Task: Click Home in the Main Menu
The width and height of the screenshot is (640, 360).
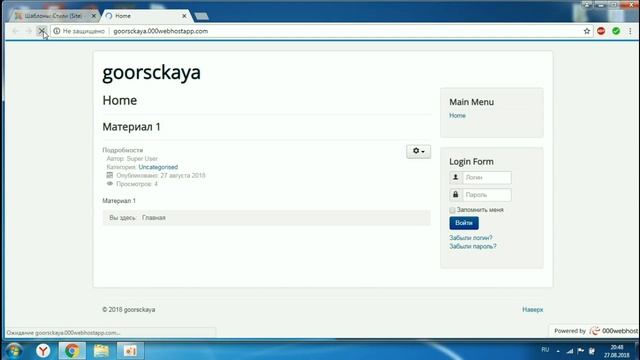Action: [x=457, y=116]
